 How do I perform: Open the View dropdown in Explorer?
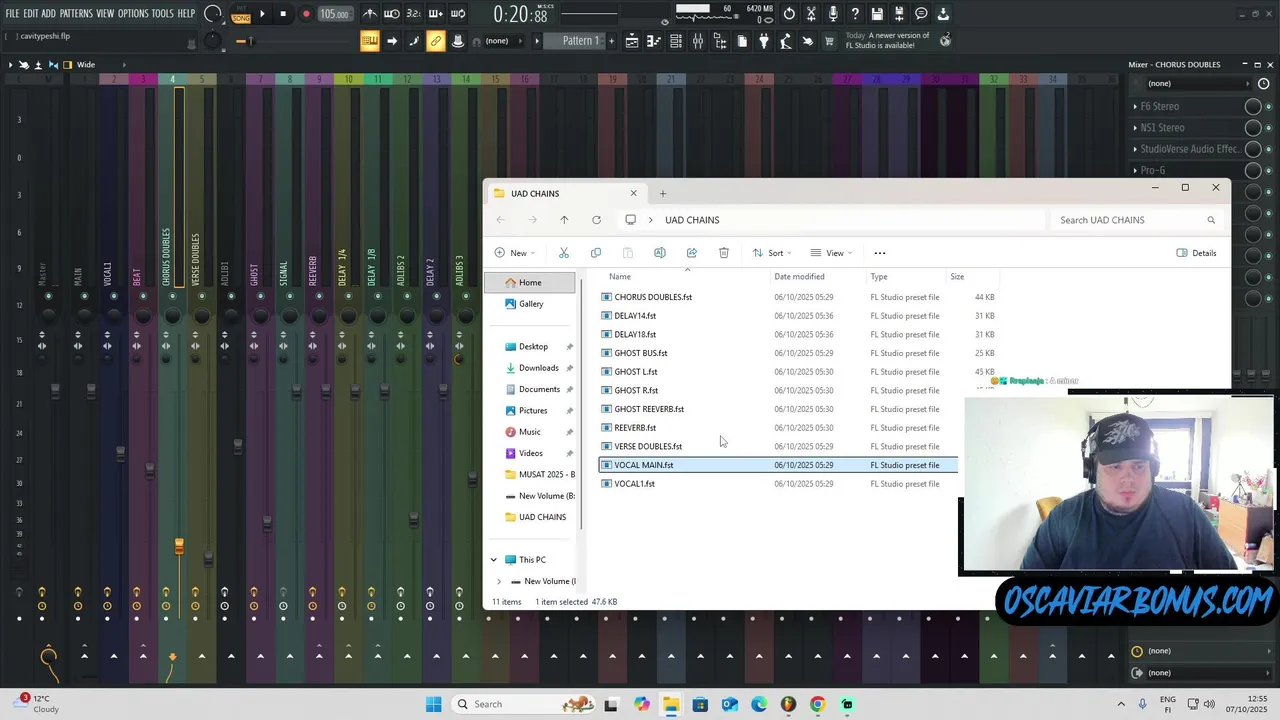tap(831, 253)
